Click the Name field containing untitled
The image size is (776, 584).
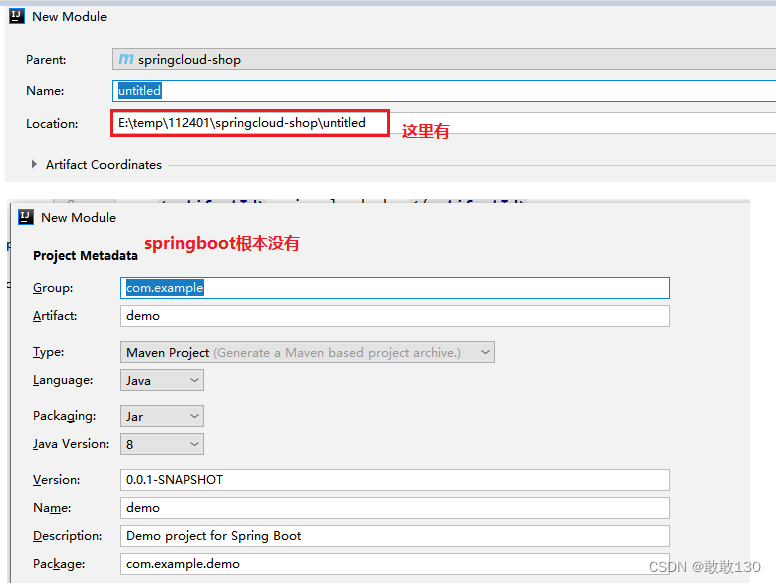click(x=444, y=91)
